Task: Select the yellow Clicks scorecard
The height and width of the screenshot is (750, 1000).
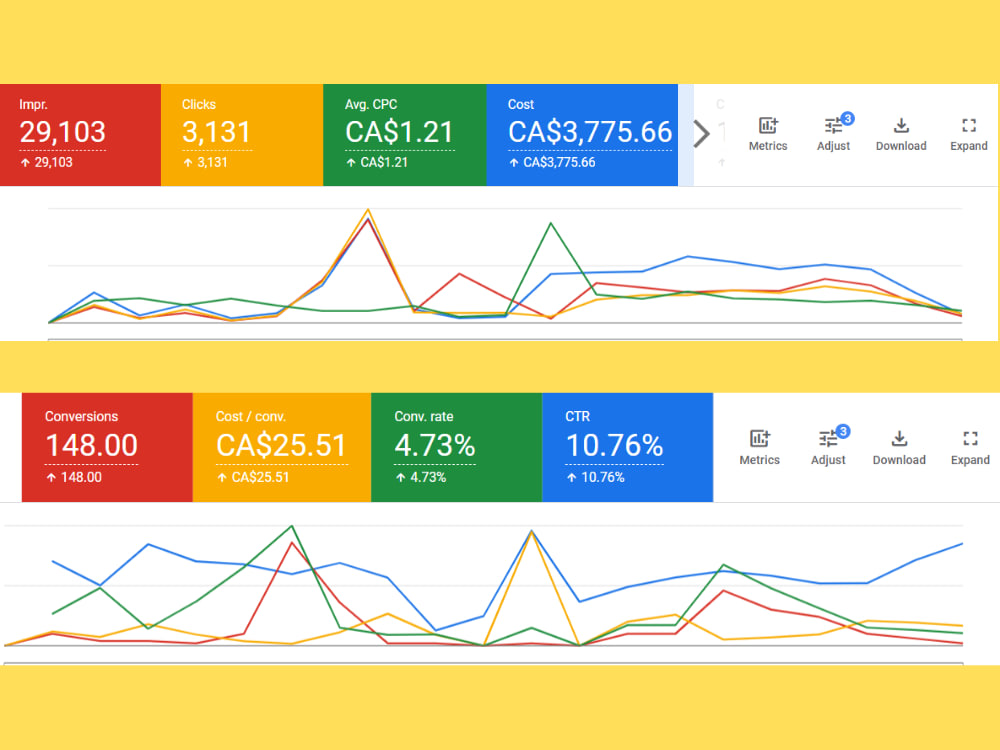Action: [x=242, y=135]
